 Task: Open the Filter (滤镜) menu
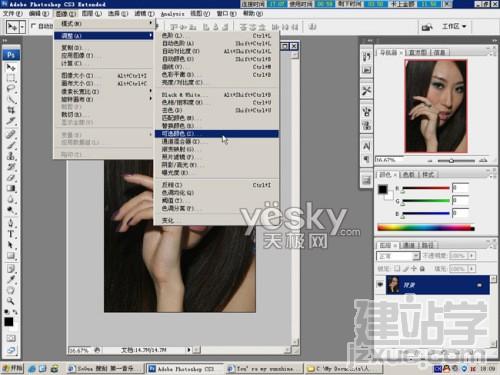(144, 14)
